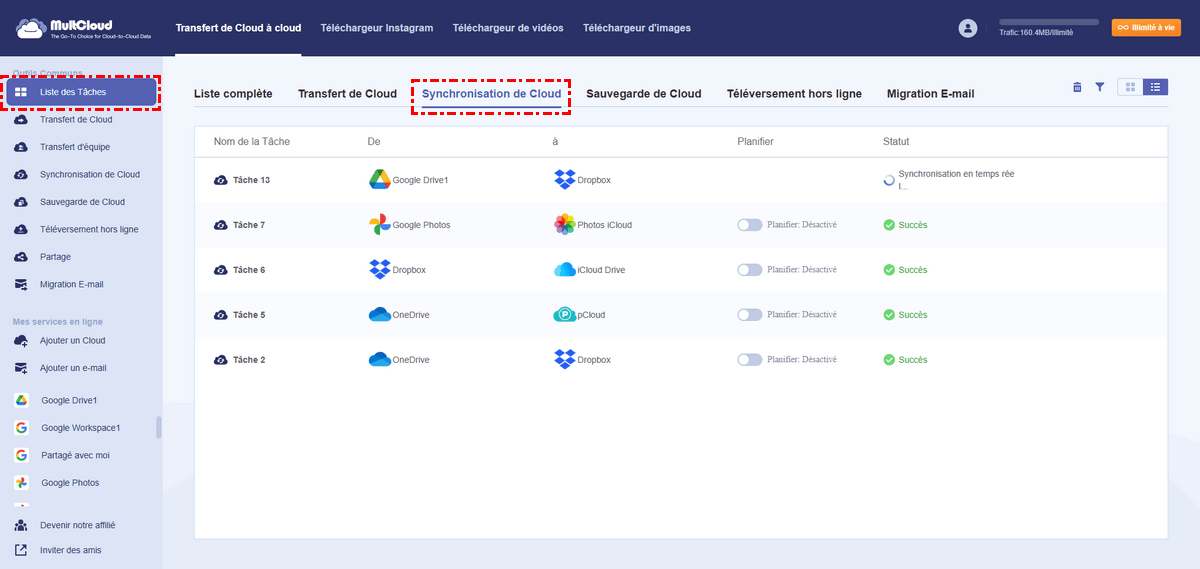Viewport: 1200px width, 569px height.
Task: Open the Sauvegarde de Cloud tab
Action: tap(643, 94)
